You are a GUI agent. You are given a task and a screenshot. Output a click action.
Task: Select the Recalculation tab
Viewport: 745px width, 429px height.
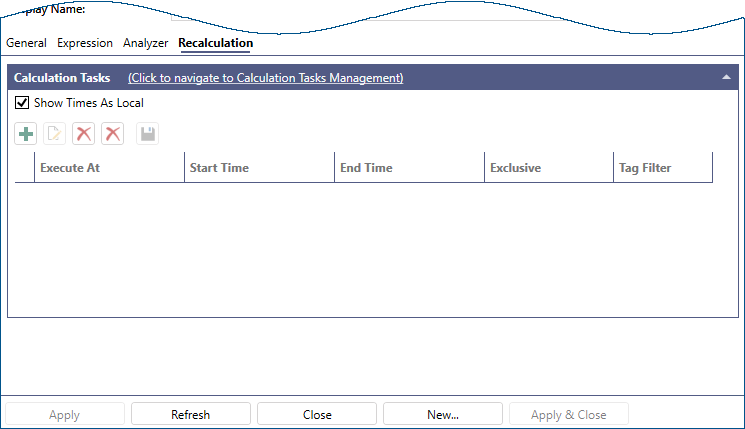215,43
